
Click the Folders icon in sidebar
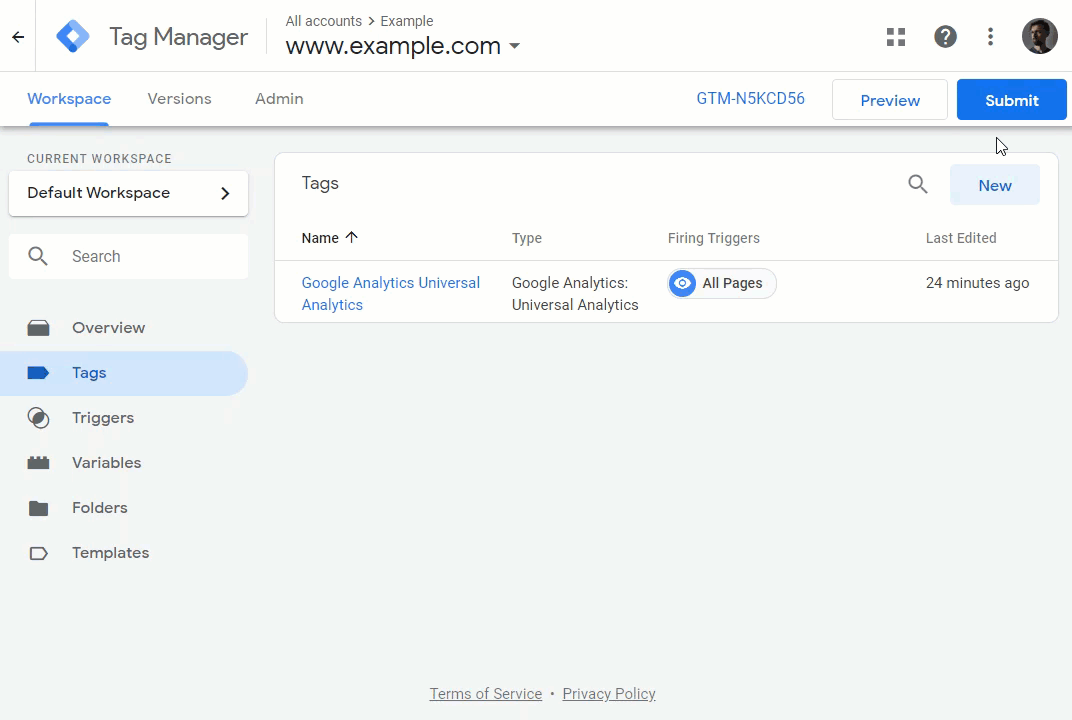(38, 508)
